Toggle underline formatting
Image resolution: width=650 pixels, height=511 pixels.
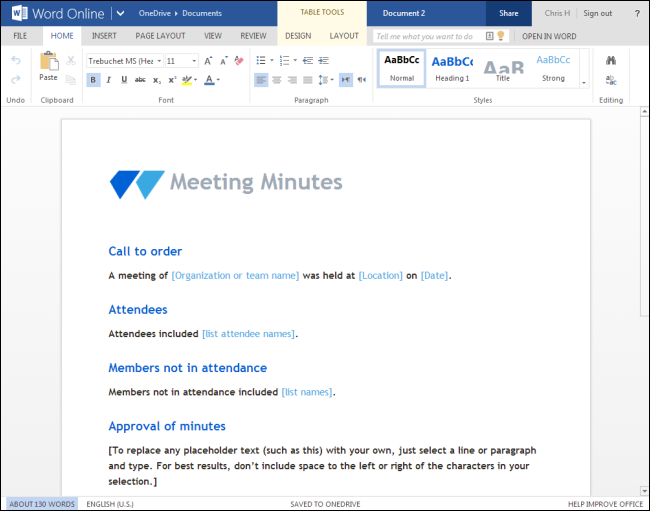(x=124, y=80)
